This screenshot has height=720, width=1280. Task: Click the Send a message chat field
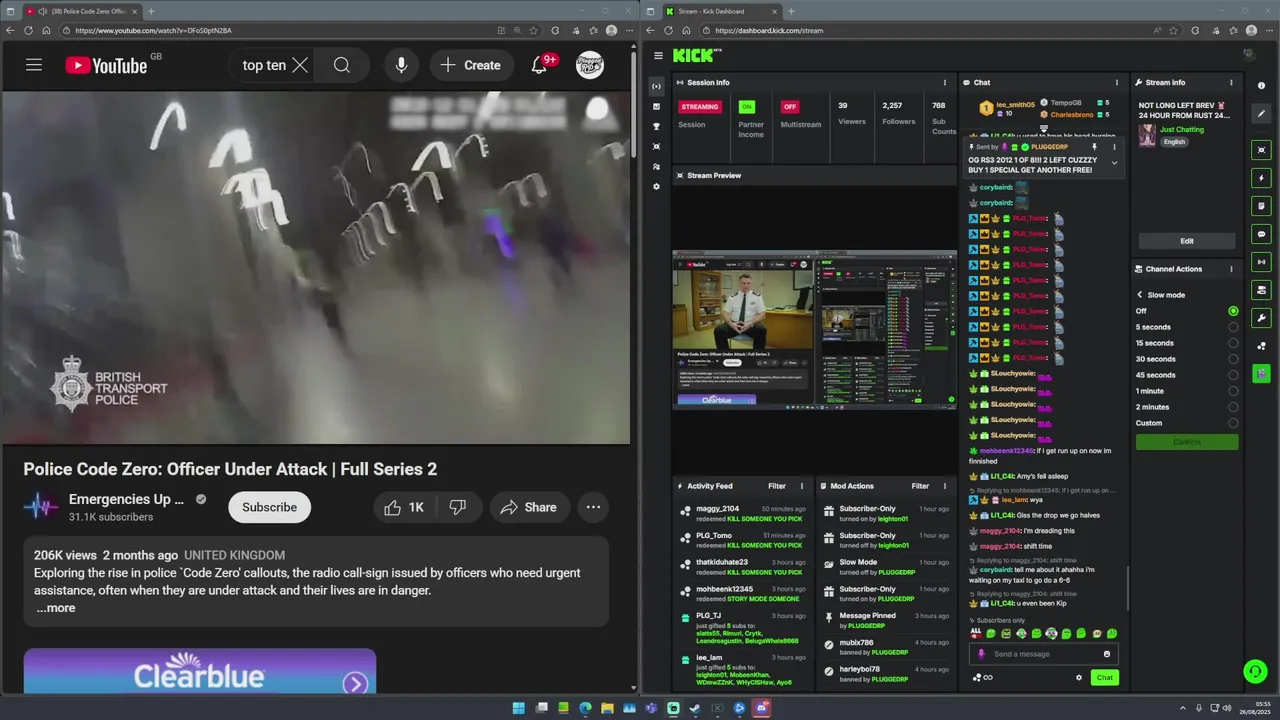tap(1044, 654)
